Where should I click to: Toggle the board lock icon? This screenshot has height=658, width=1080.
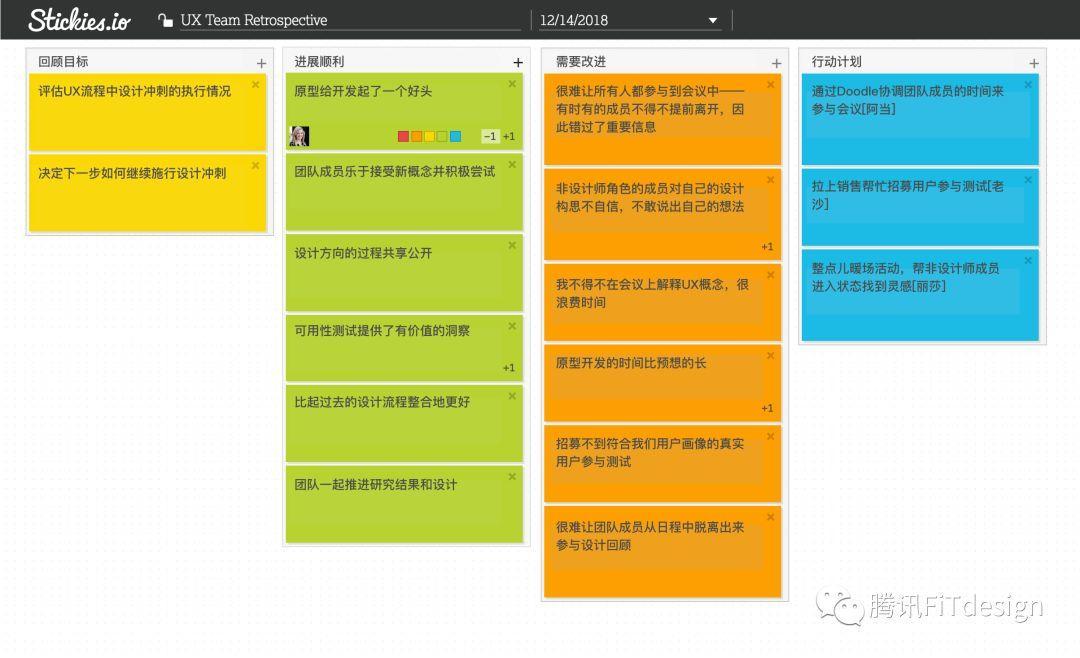165,20
